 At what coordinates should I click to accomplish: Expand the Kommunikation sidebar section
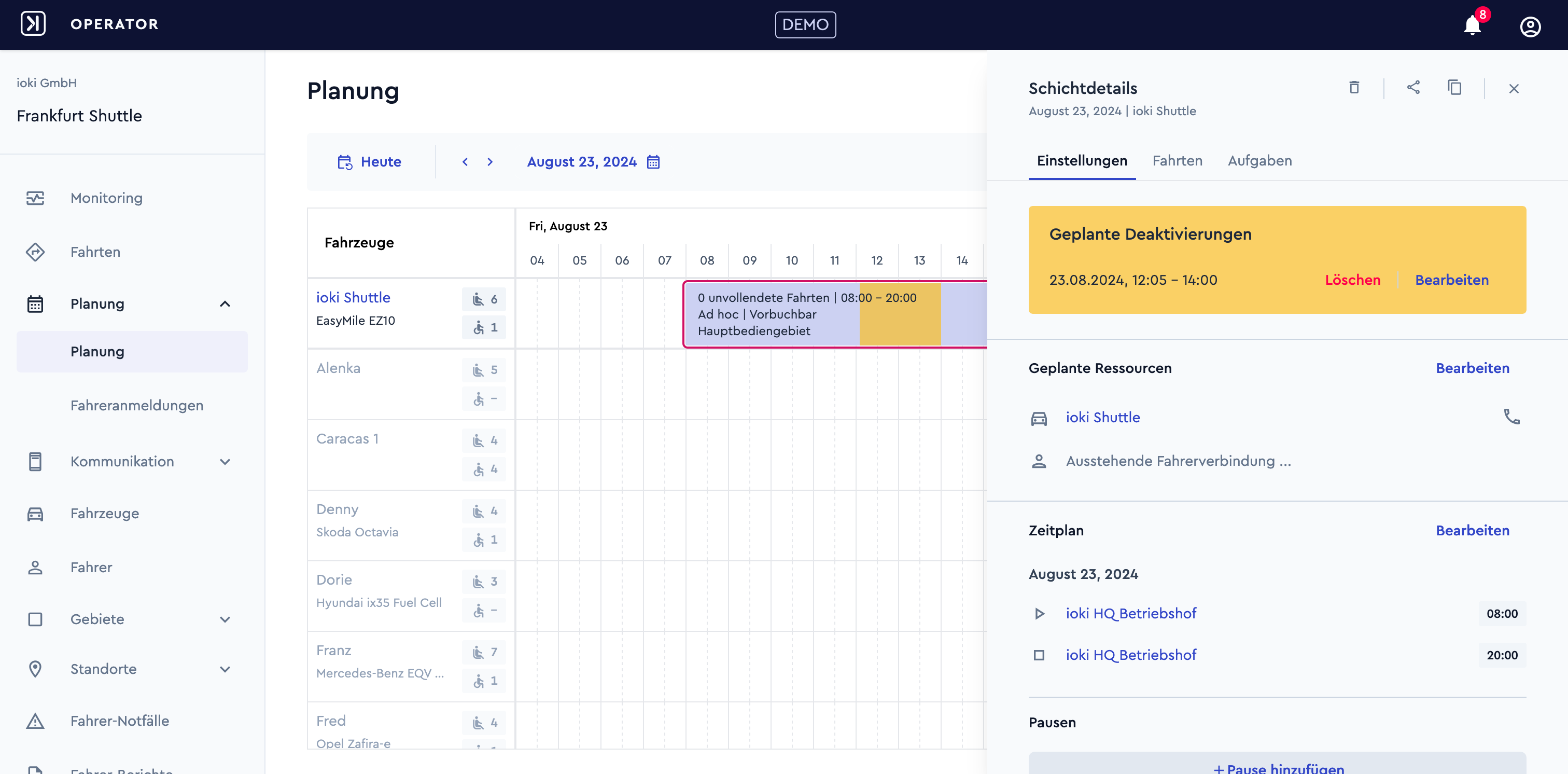[225, 462]
